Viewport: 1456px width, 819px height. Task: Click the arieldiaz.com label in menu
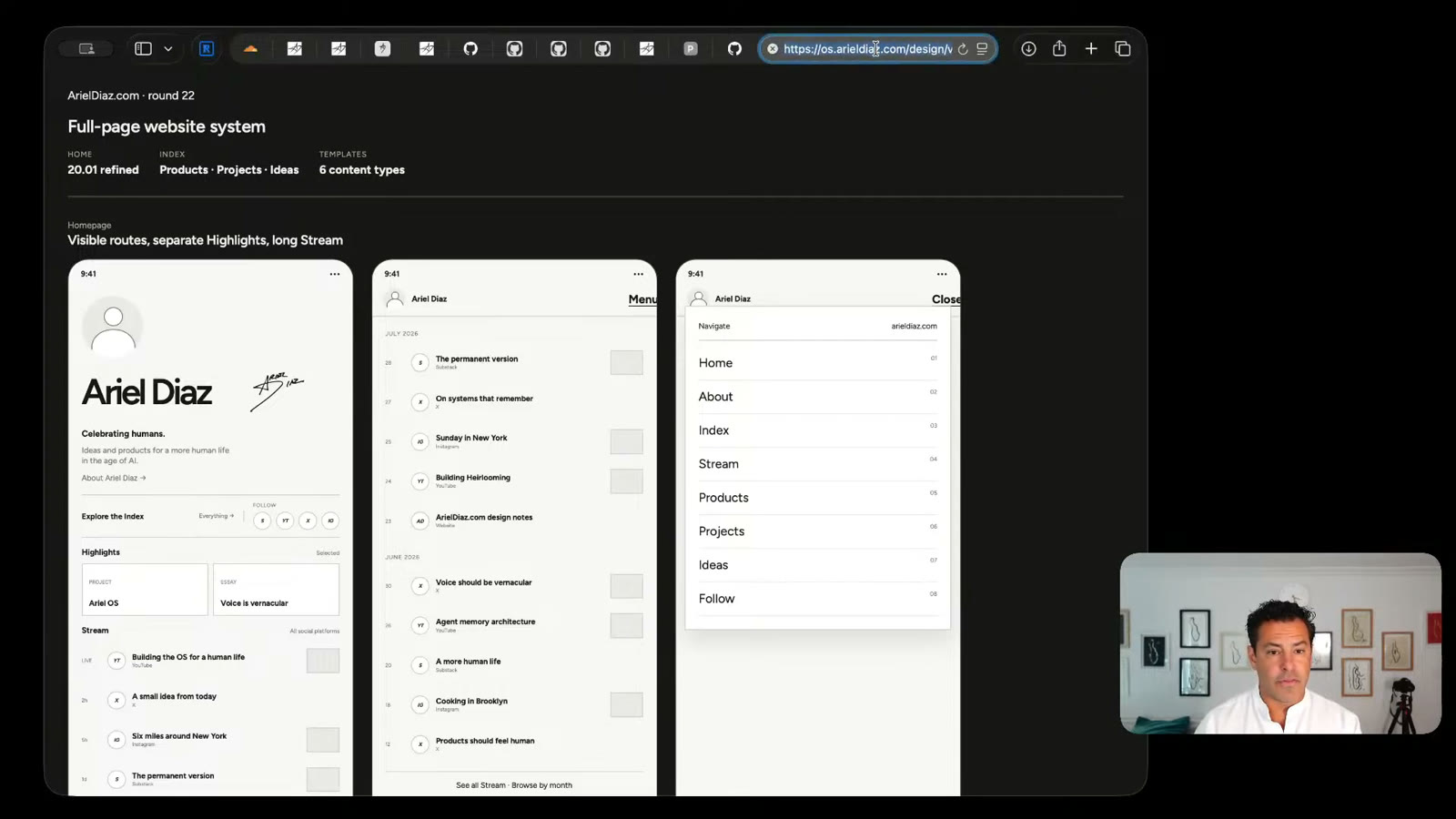click(x=914, y=326)
